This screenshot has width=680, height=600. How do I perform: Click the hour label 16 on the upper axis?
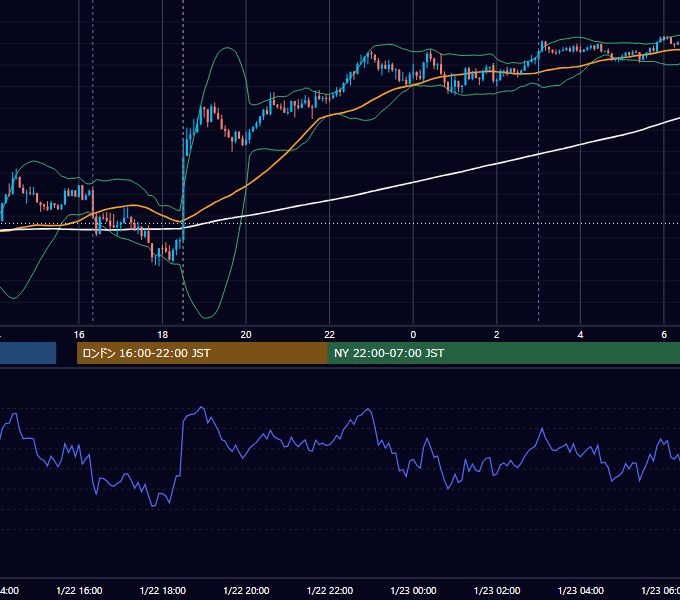pyautogui.click(x=79, y=335)
